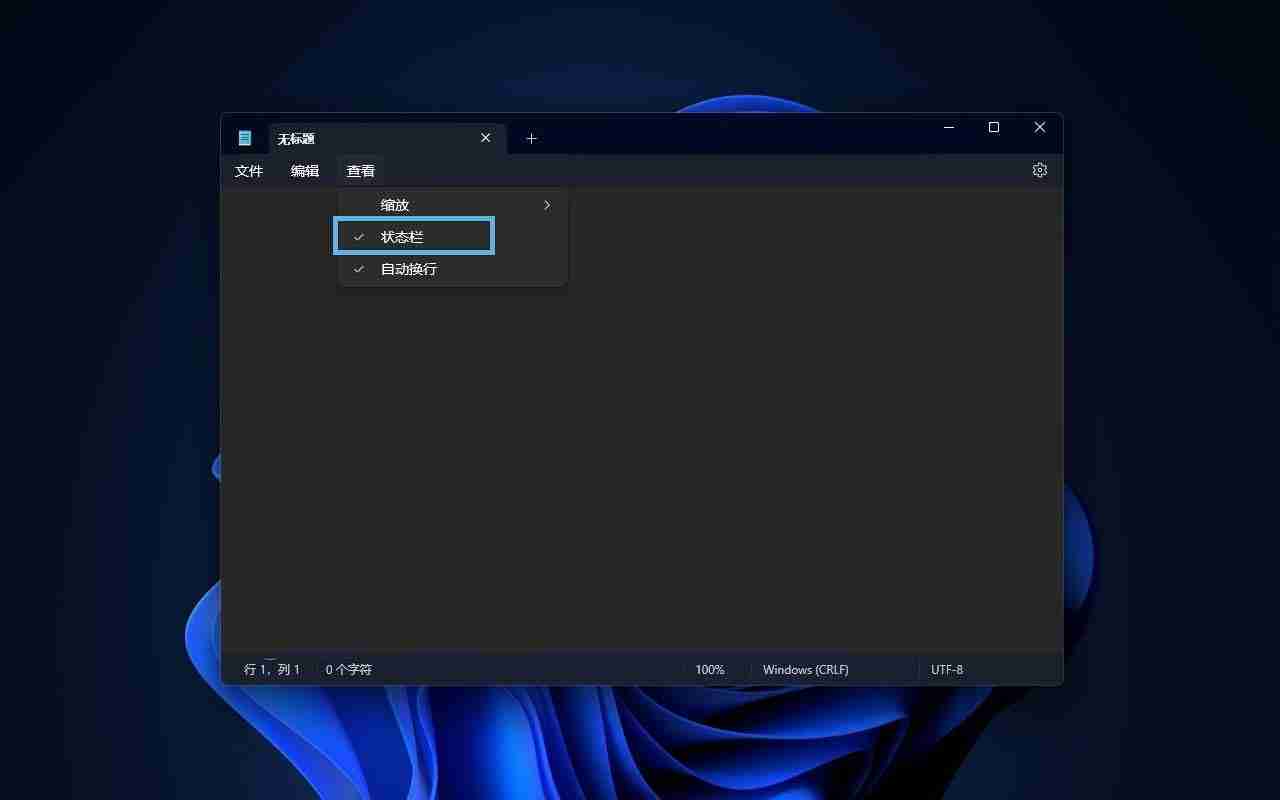Open a new tab with the plus icon
The width and height of the screenshot is (1280, 800).
click(531, 138)
